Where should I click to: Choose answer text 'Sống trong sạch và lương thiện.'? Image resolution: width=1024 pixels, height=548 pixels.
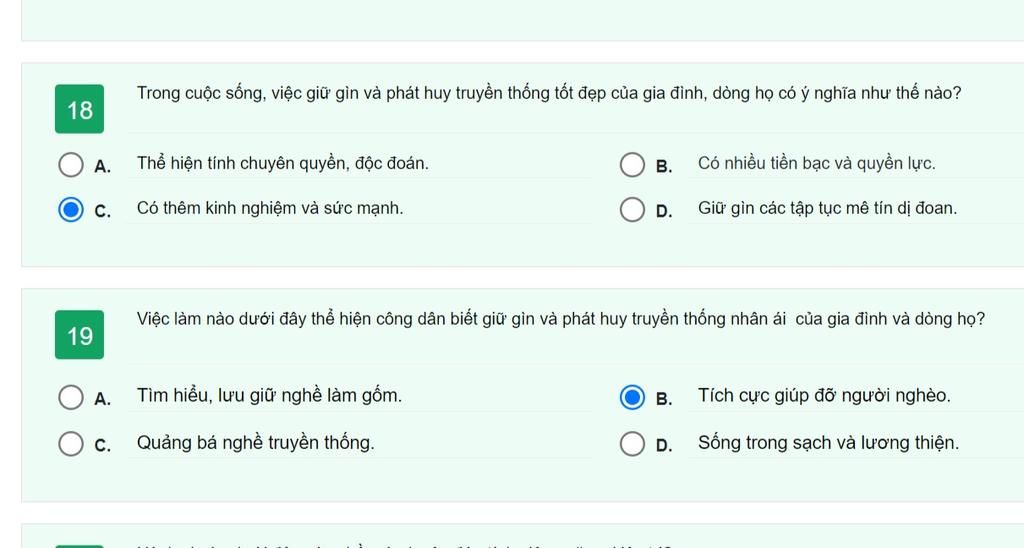point(828,443)
